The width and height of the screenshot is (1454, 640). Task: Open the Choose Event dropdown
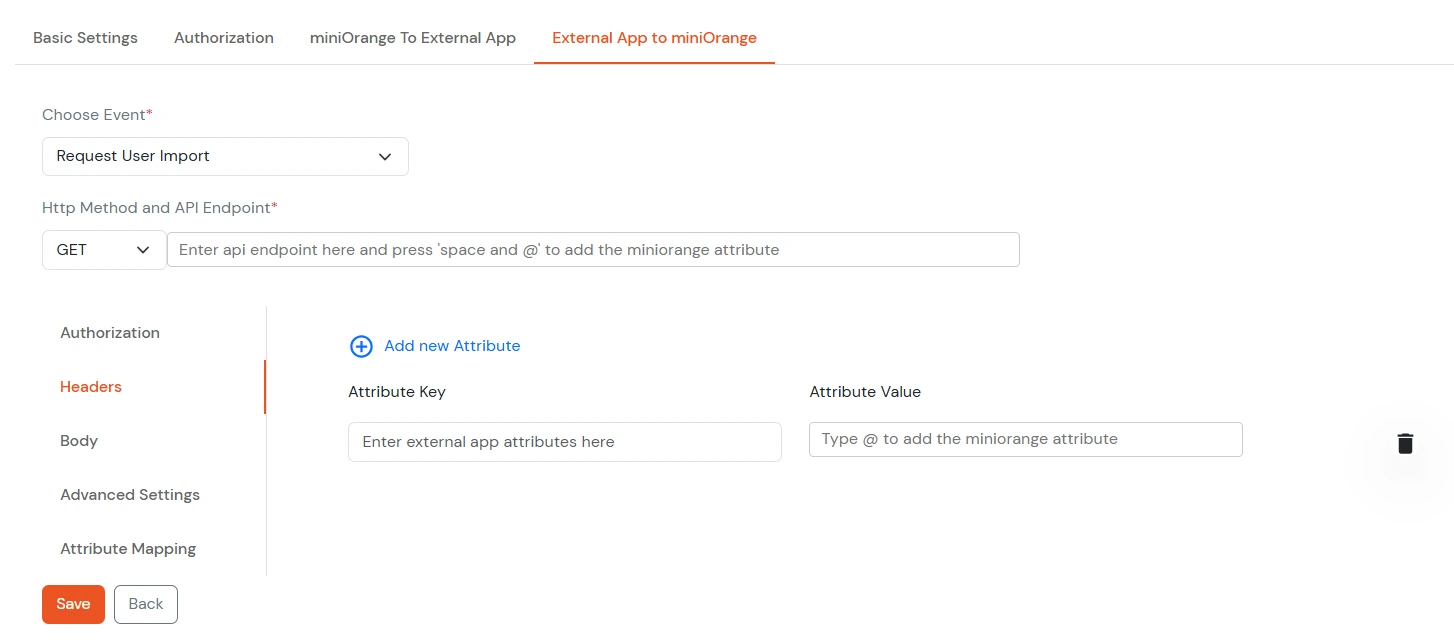[225, 156]
